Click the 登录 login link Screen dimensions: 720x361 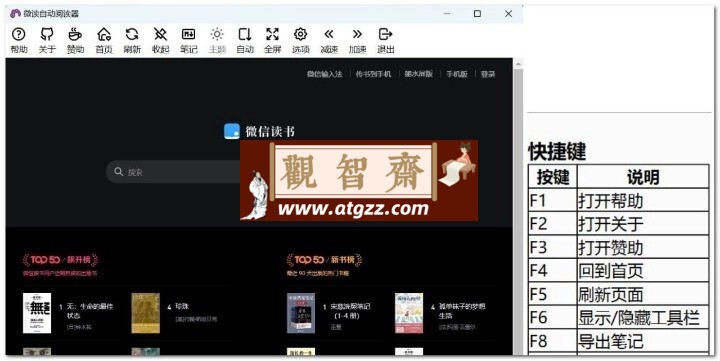(x=488, y=74)
